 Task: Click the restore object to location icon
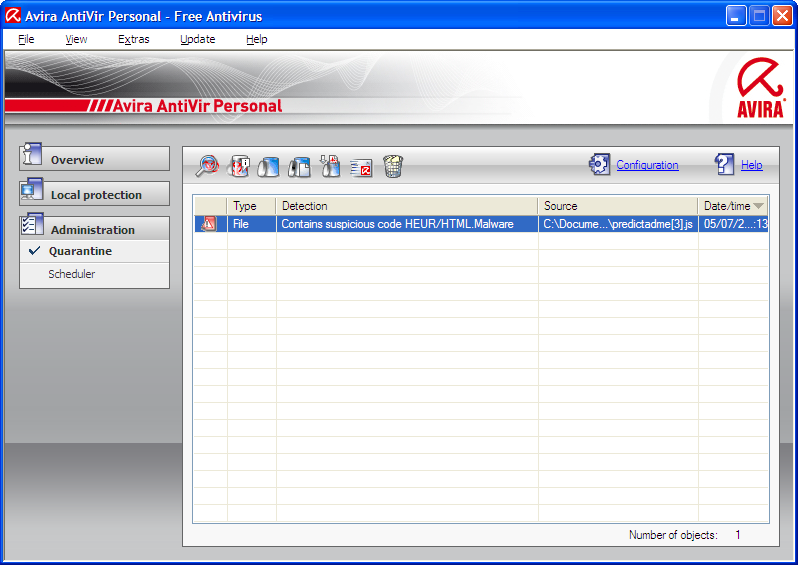pyautogui.click(x=299, y=166)
